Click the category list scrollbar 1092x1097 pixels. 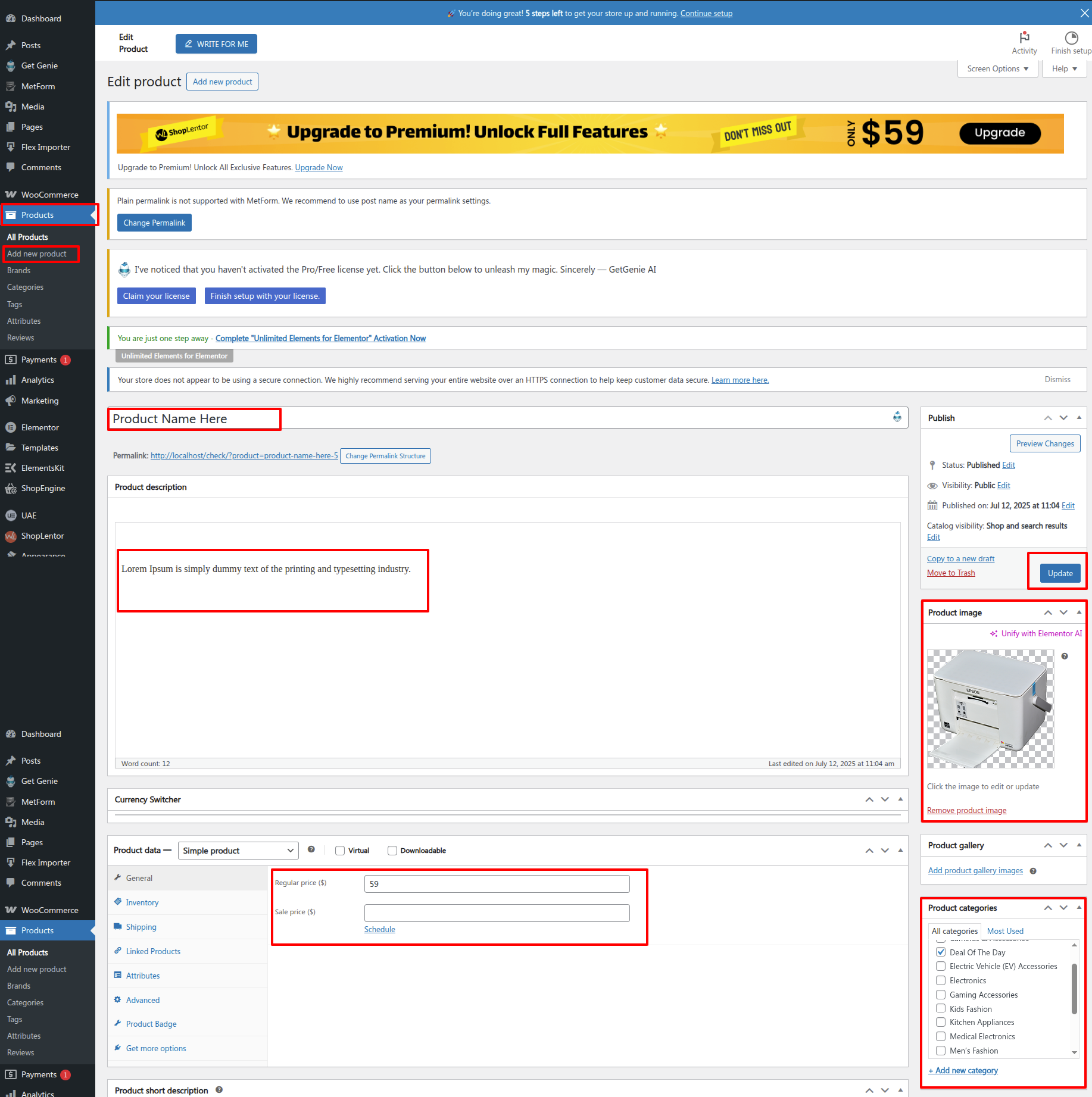[x=1074, y=988]
